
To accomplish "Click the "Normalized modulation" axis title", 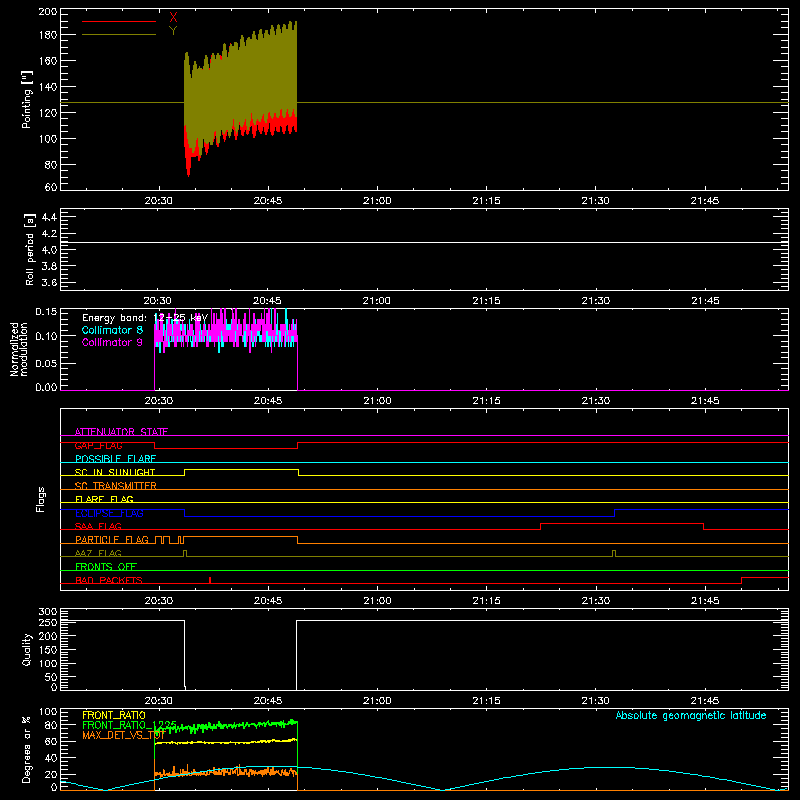I will (19, 349).
